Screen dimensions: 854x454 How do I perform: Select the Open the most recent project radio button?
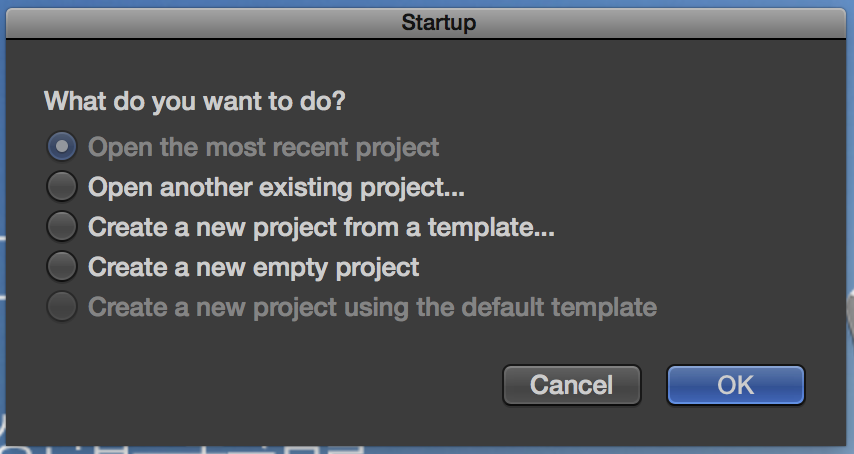tap(62, 147)
